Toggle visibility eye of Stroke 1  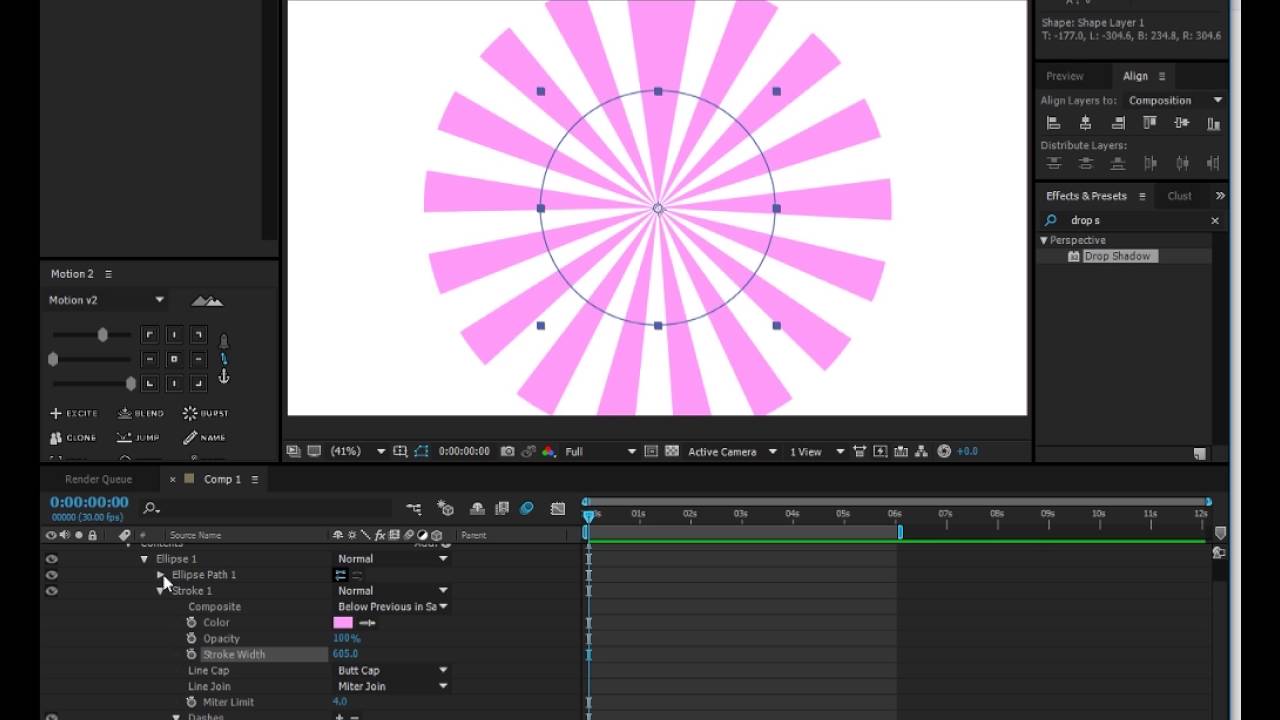(51, 591)
